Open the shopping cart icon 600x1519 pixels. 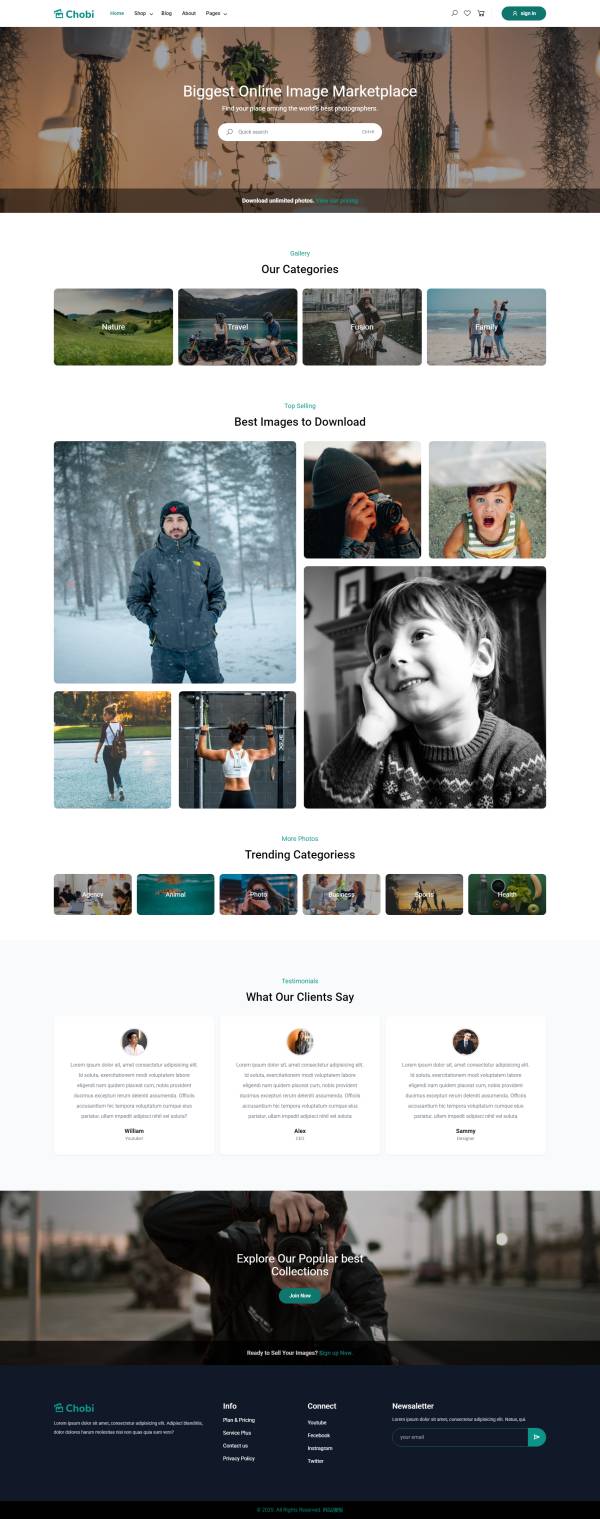(x=481, y=13)
